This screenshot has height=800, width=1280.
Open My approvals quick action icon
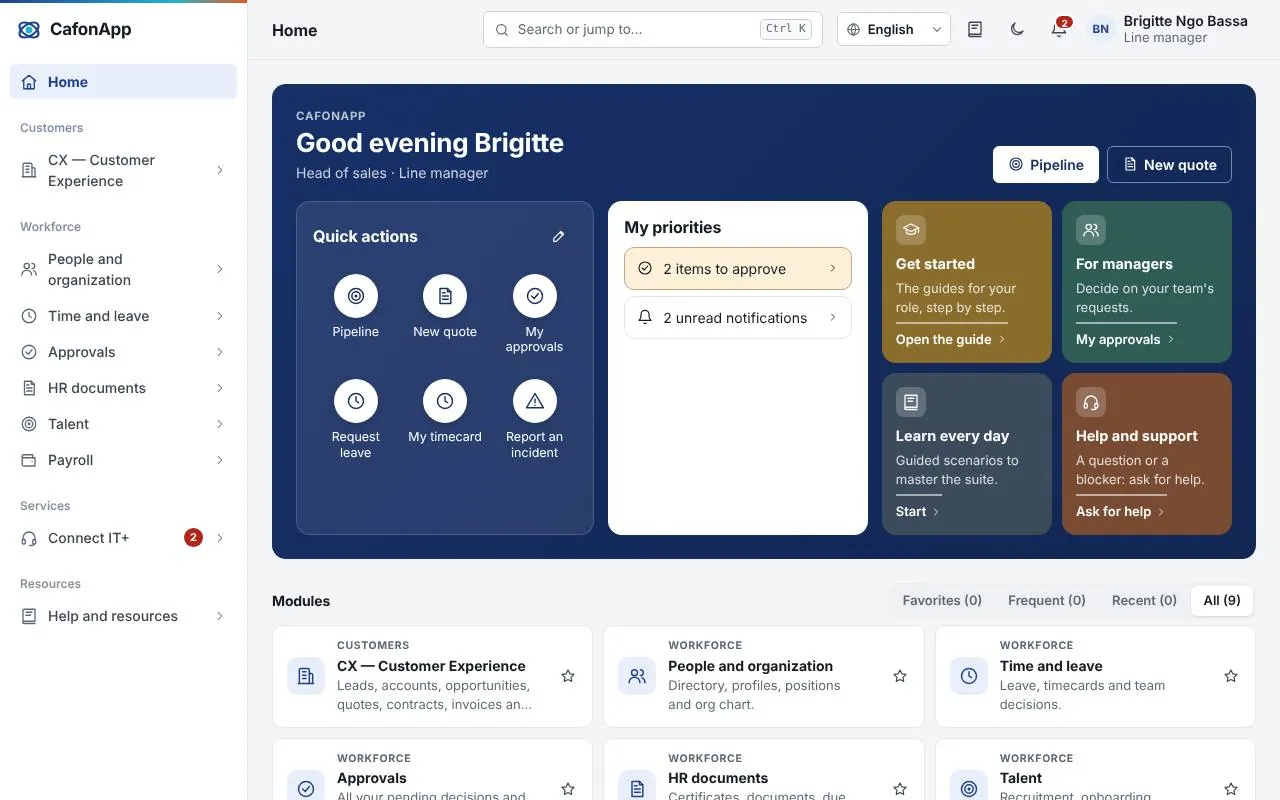(535, 296)
